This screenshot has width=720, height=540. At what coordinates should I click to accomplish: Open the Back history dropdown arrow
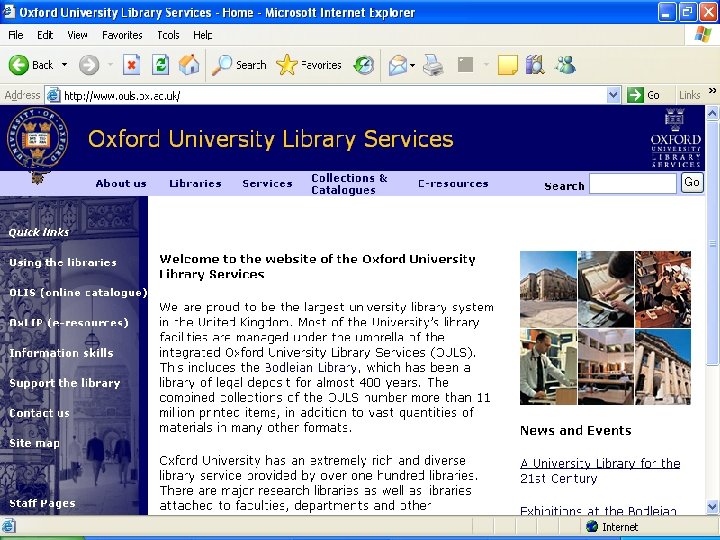click(x=65, y=65)
